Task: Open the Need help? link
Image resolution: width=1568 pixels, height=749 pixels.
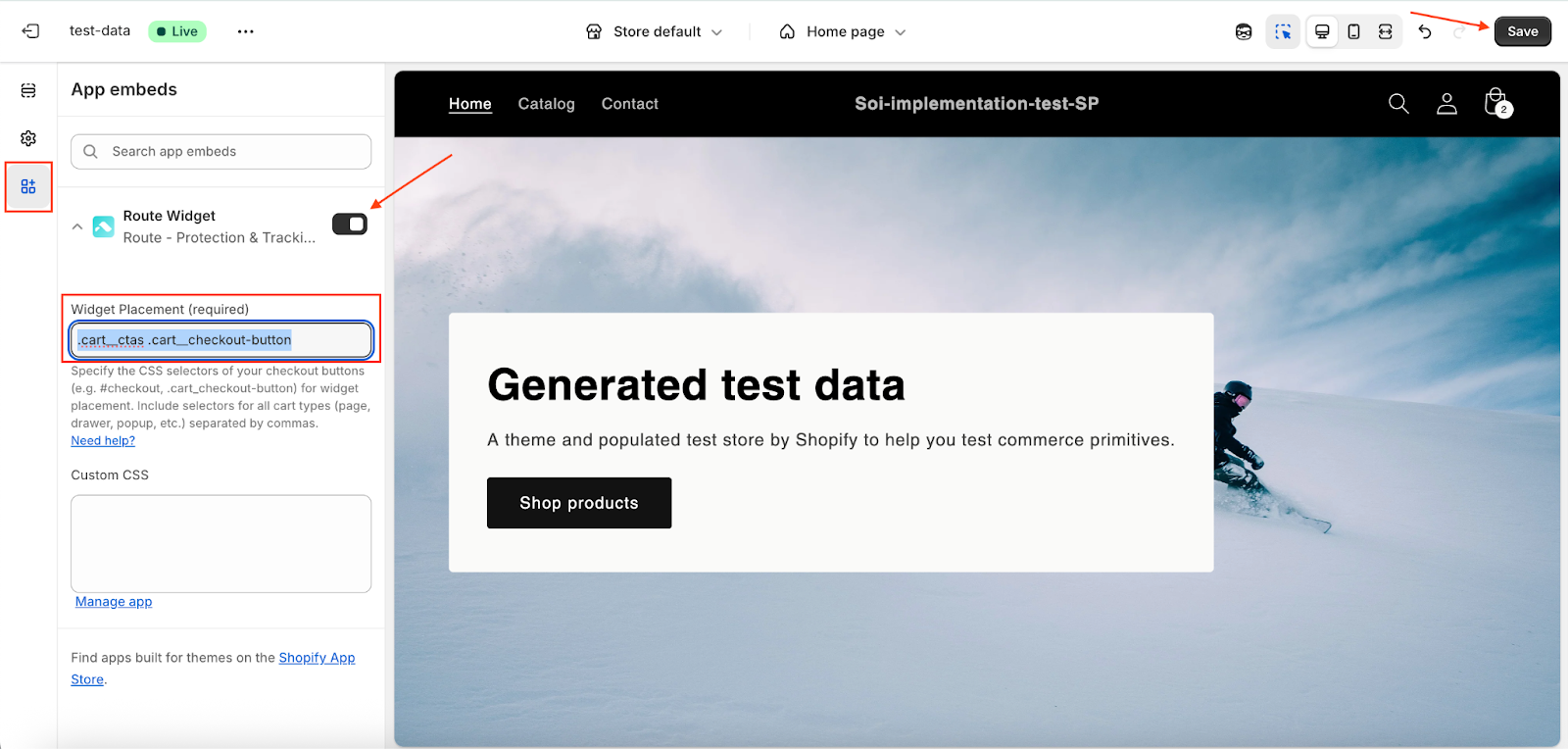Action: tap(103, 441)
